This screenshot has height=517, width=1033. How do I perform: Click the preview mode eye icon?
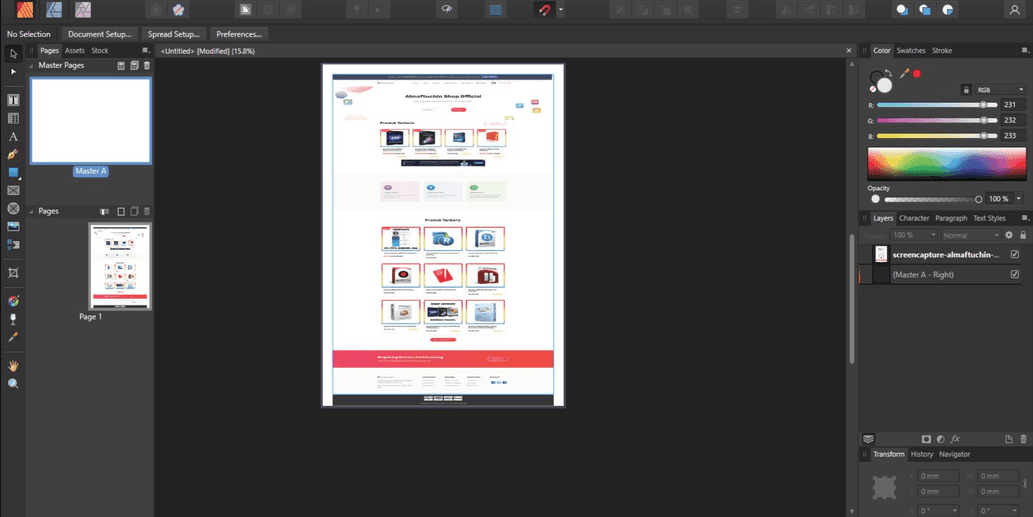click(x=447, y=10)
